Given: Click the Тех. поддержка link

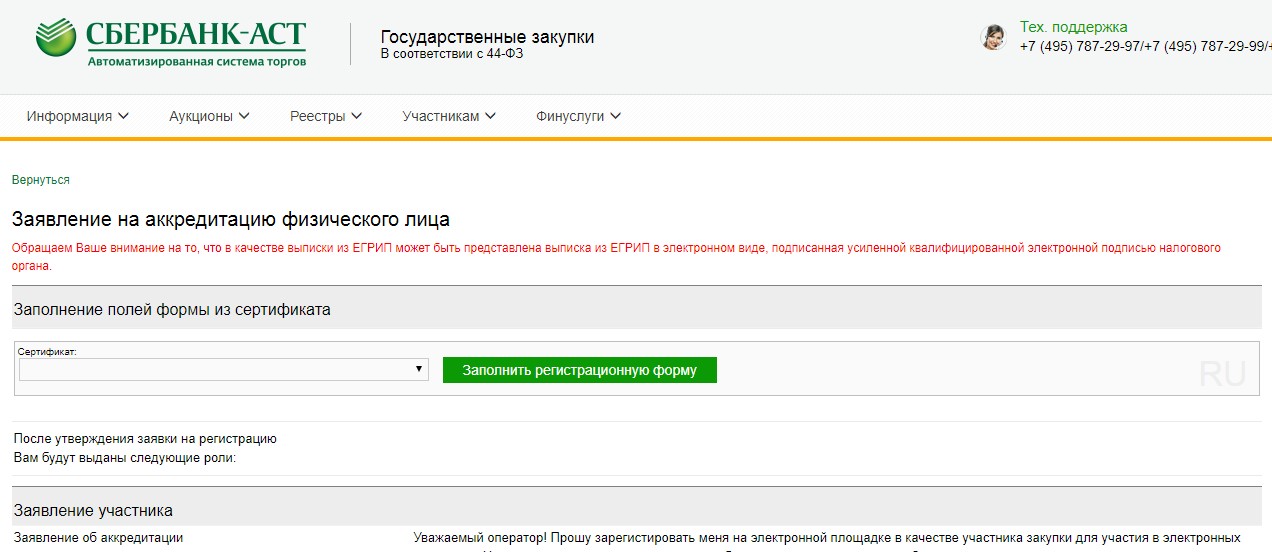Looking at the screenshot, I should (1073, 27).
